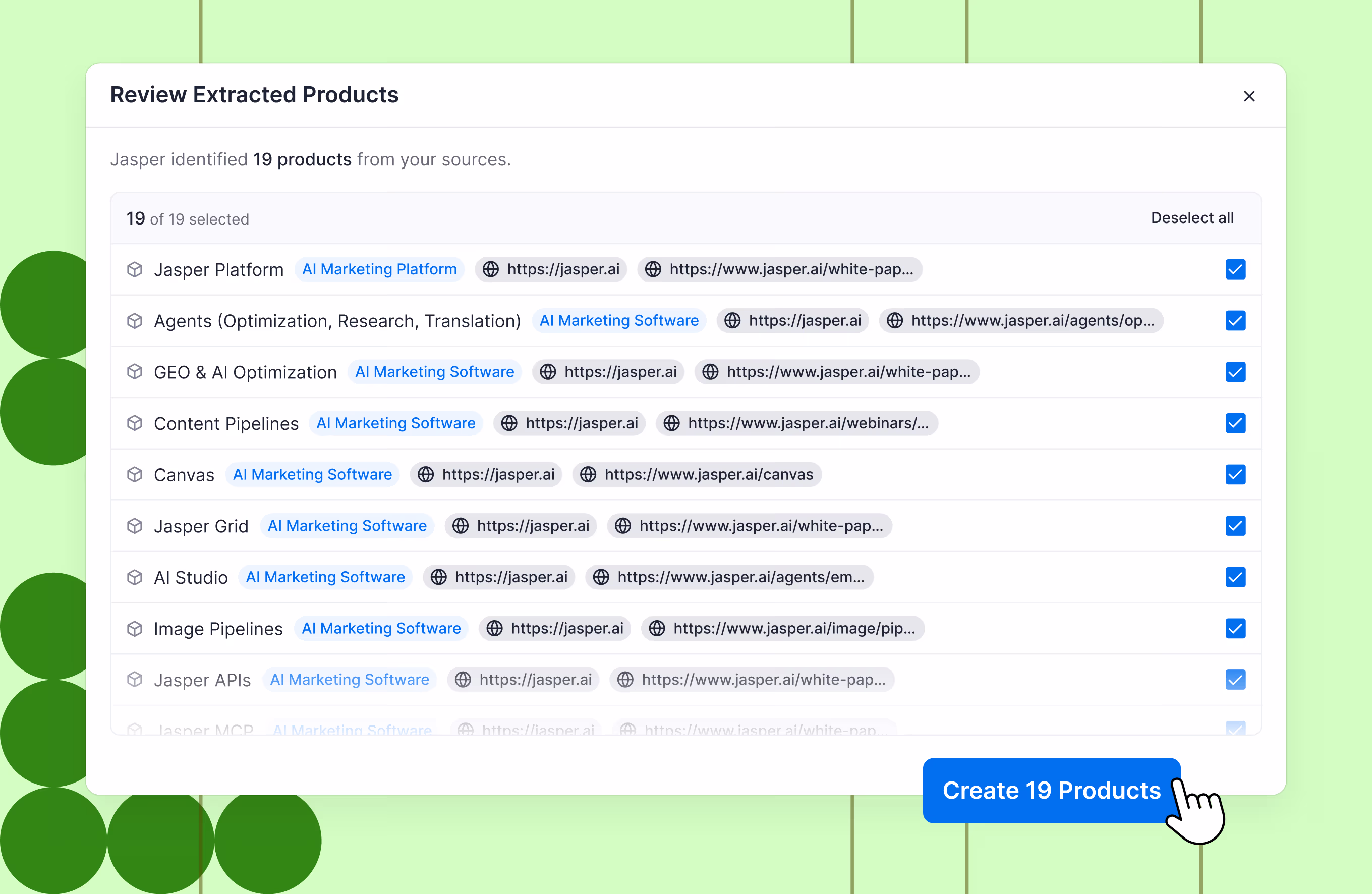
Task: Close the Review Extracted Products dialog
Action: pos(1248,96)
